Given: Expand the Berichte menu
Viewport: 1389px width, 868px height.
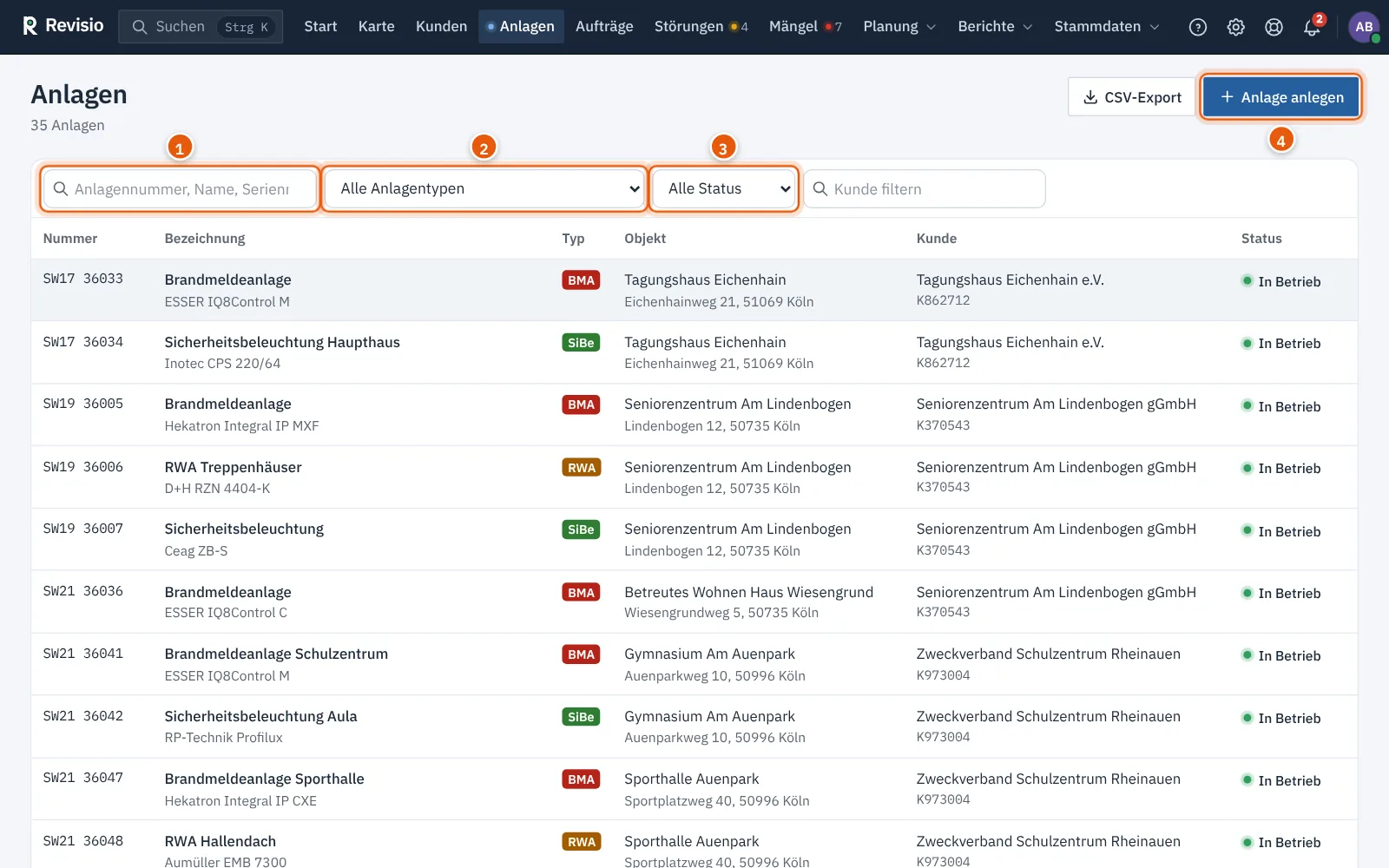Looking at the screenshot, I should [x=995, y=27].
